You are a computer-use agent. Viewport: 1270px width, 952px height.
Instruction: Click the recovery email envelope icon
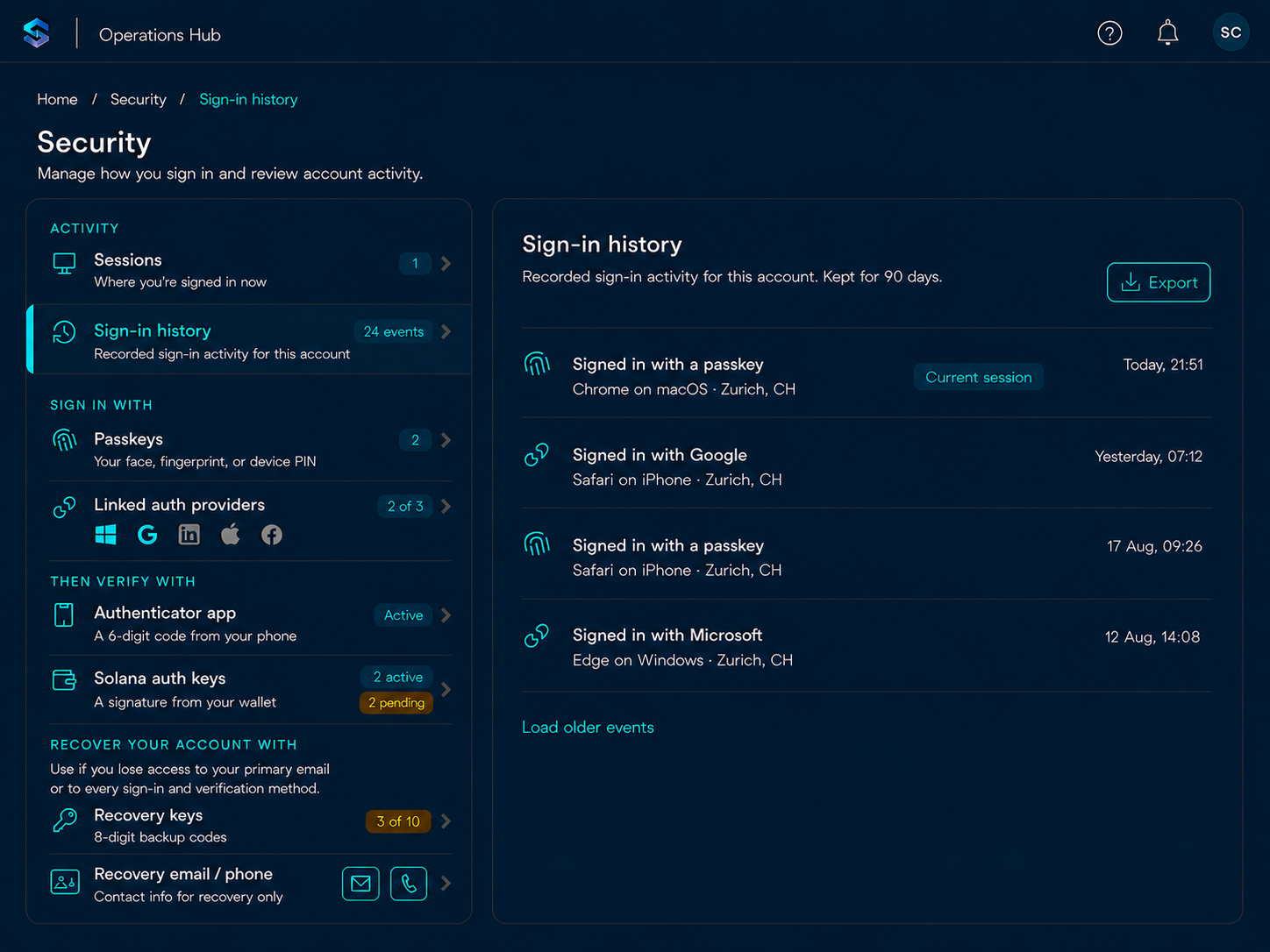point(360,884)
